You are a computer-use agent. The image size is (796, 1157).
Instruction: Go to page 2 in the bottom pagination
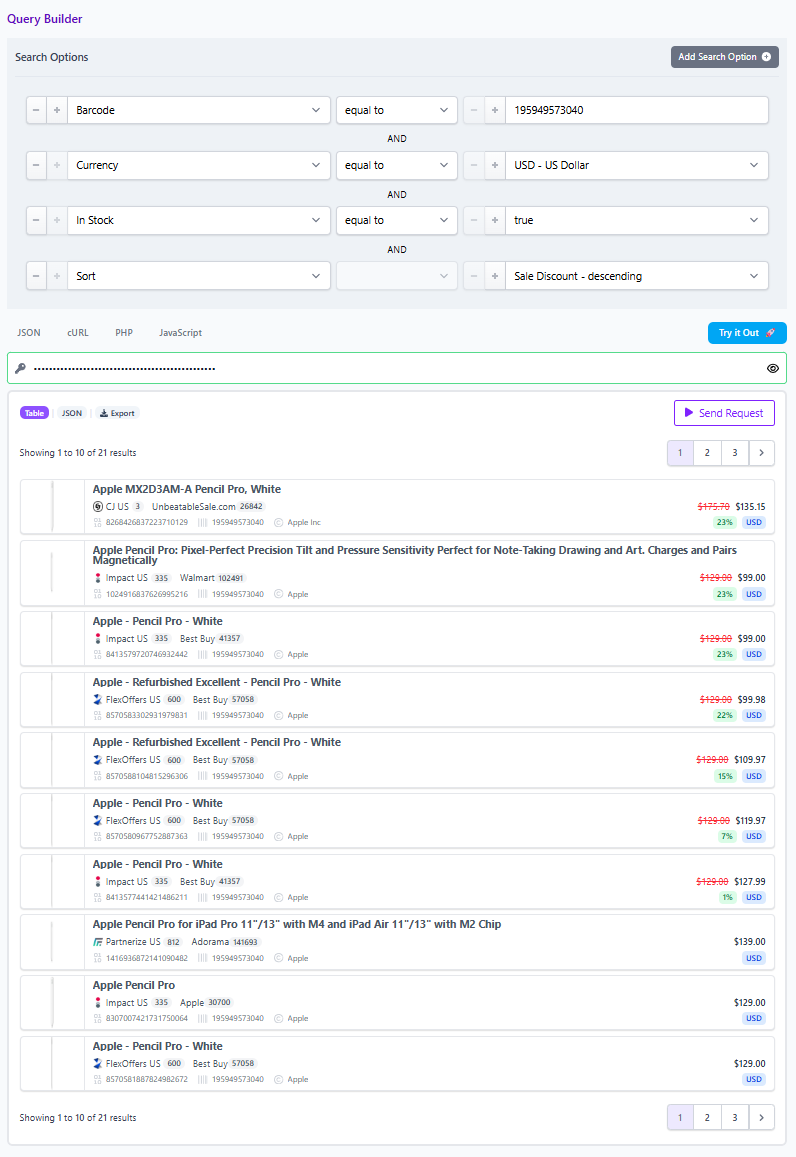[x=707, y=1118]
